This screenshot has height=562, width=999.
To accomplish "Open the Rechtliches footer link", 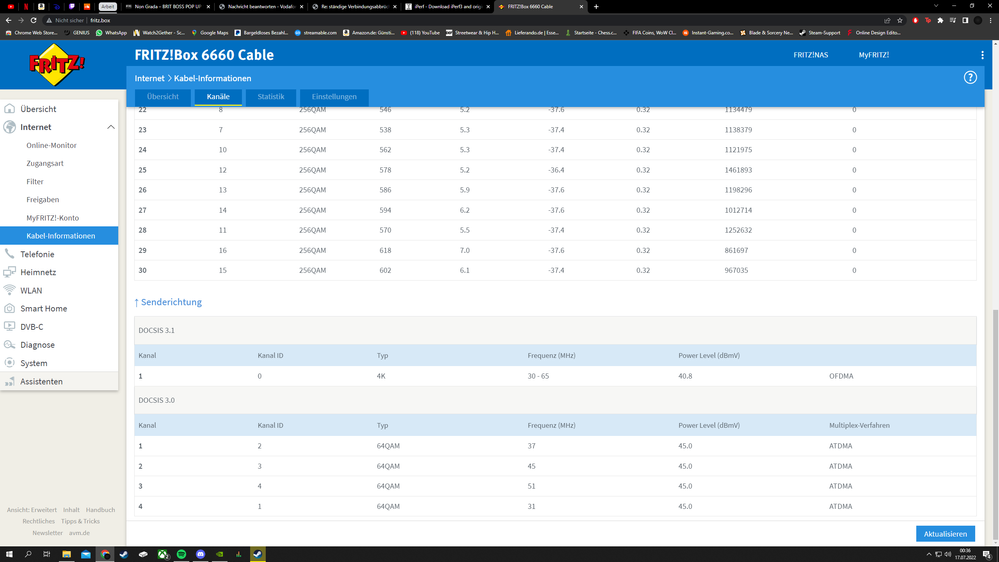I will tap(39, 521).
